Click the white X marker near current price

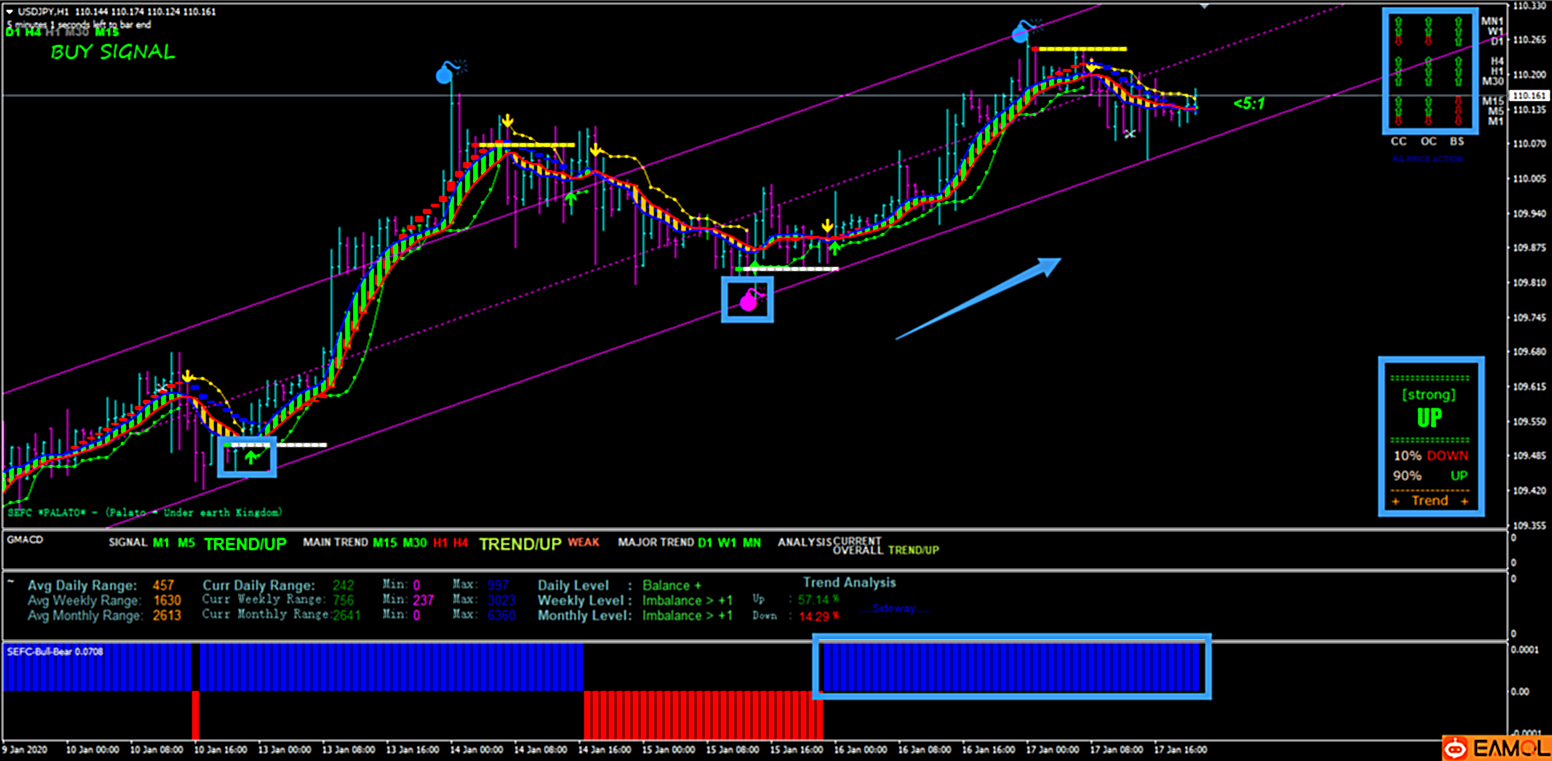click(x=1129, y=134)
